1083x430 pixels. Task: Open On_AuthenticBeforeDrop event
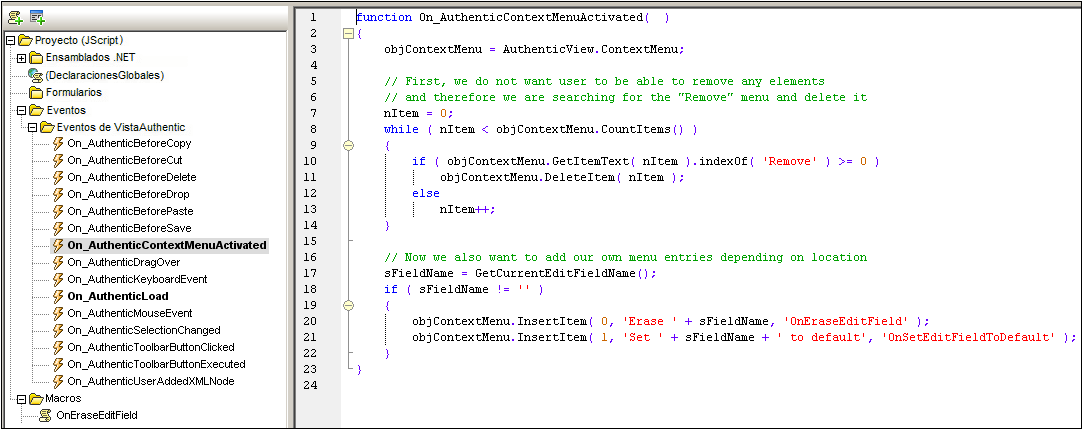(128, 194)
